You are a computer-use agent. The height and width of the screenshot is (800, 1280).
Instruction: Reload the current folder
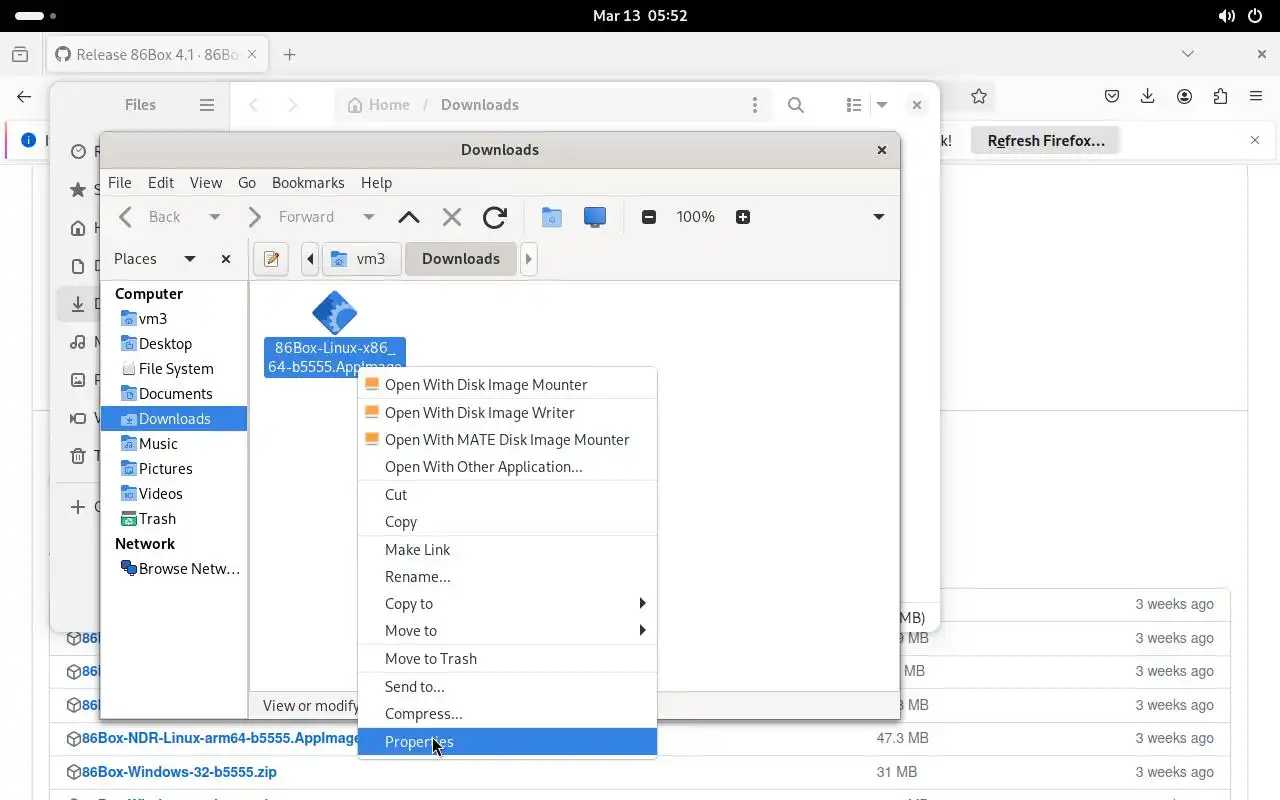(x=495, y=217)
